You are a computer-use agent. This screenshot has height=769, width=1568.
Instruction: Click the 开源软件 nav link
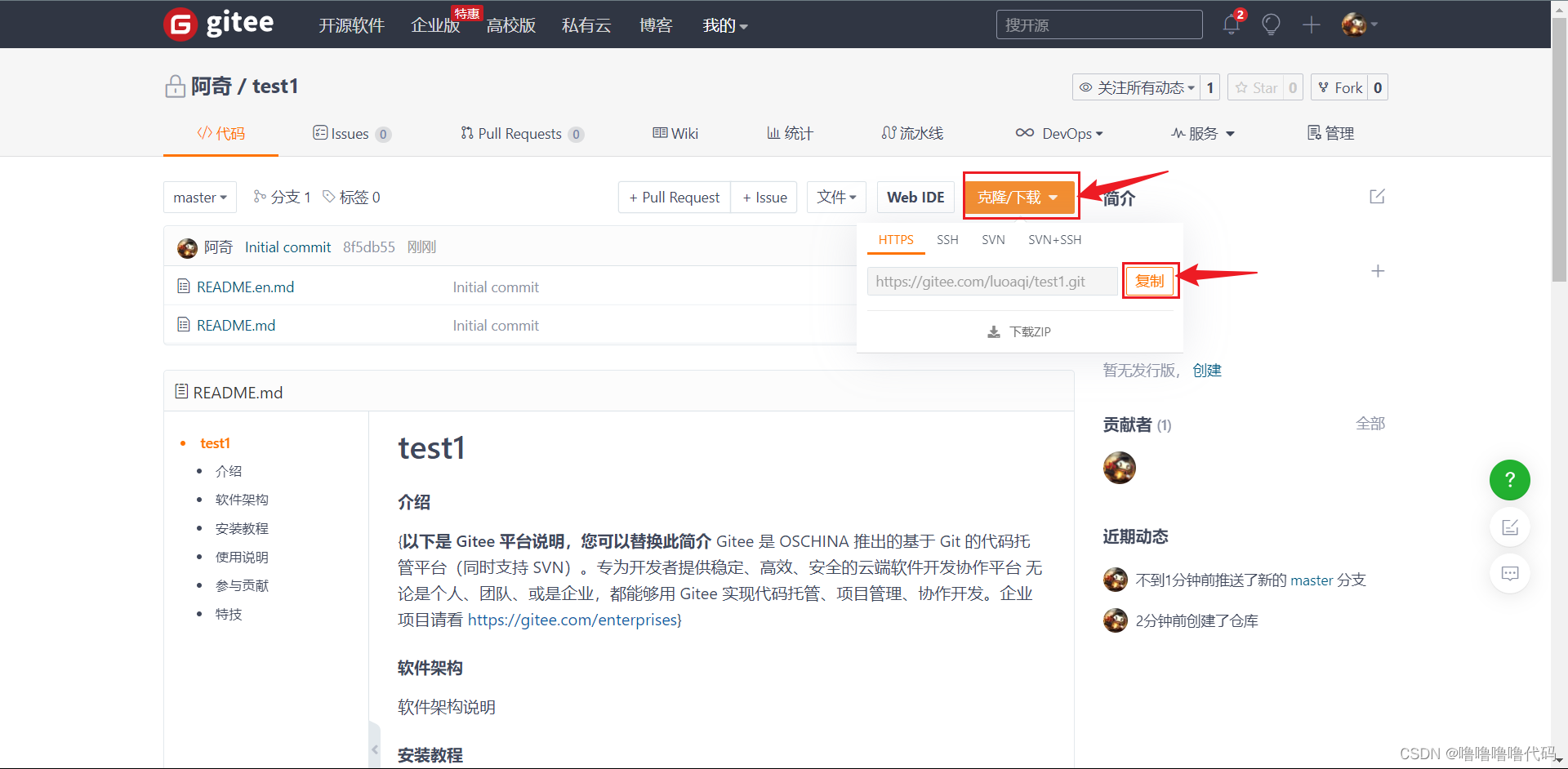tap(351, 25)
